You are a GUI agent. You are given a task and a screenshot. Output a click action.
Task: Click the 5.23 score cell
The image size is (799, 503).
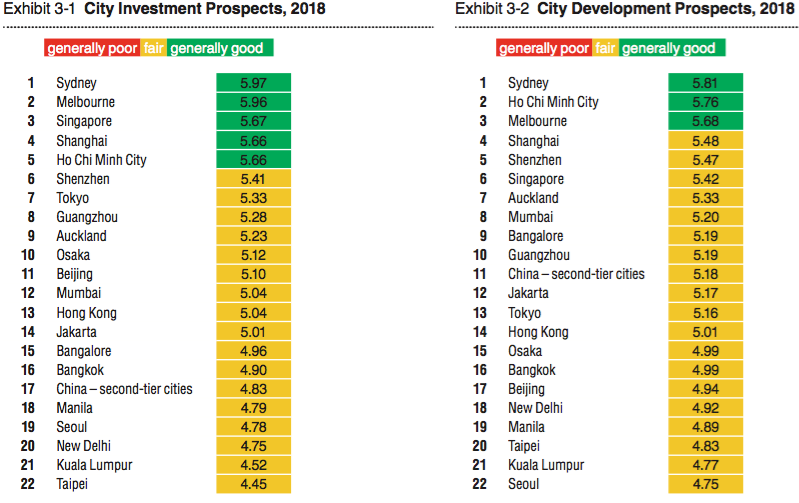(x=253, y=236)
